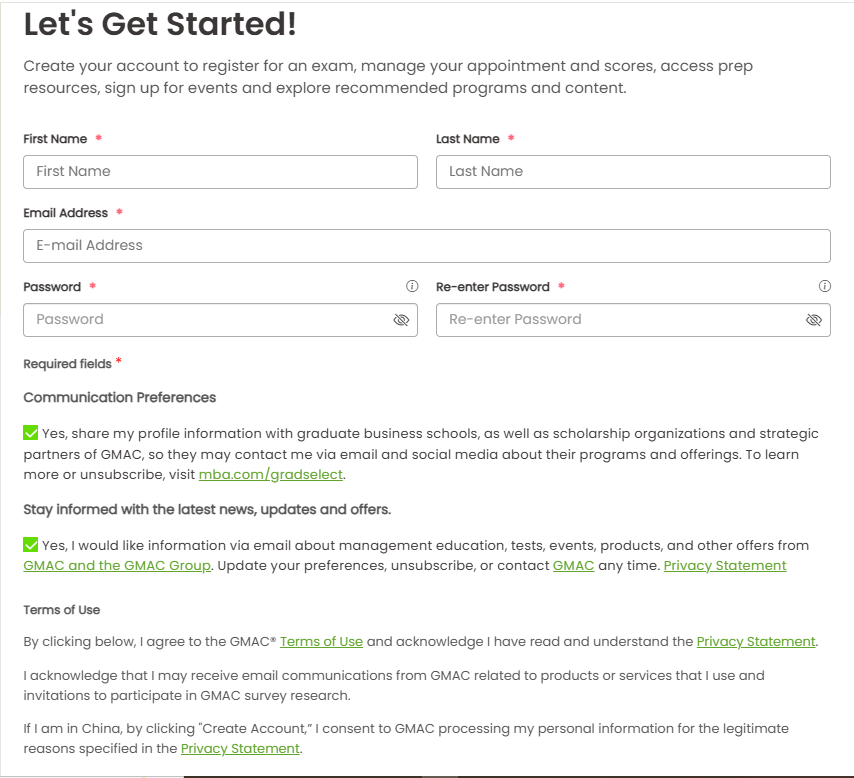Image resolution: width=854 pixels, height=778 pixels.
Task: Open Privacy Statement link after 'read and understand'
Action: (x=756, y=642)
